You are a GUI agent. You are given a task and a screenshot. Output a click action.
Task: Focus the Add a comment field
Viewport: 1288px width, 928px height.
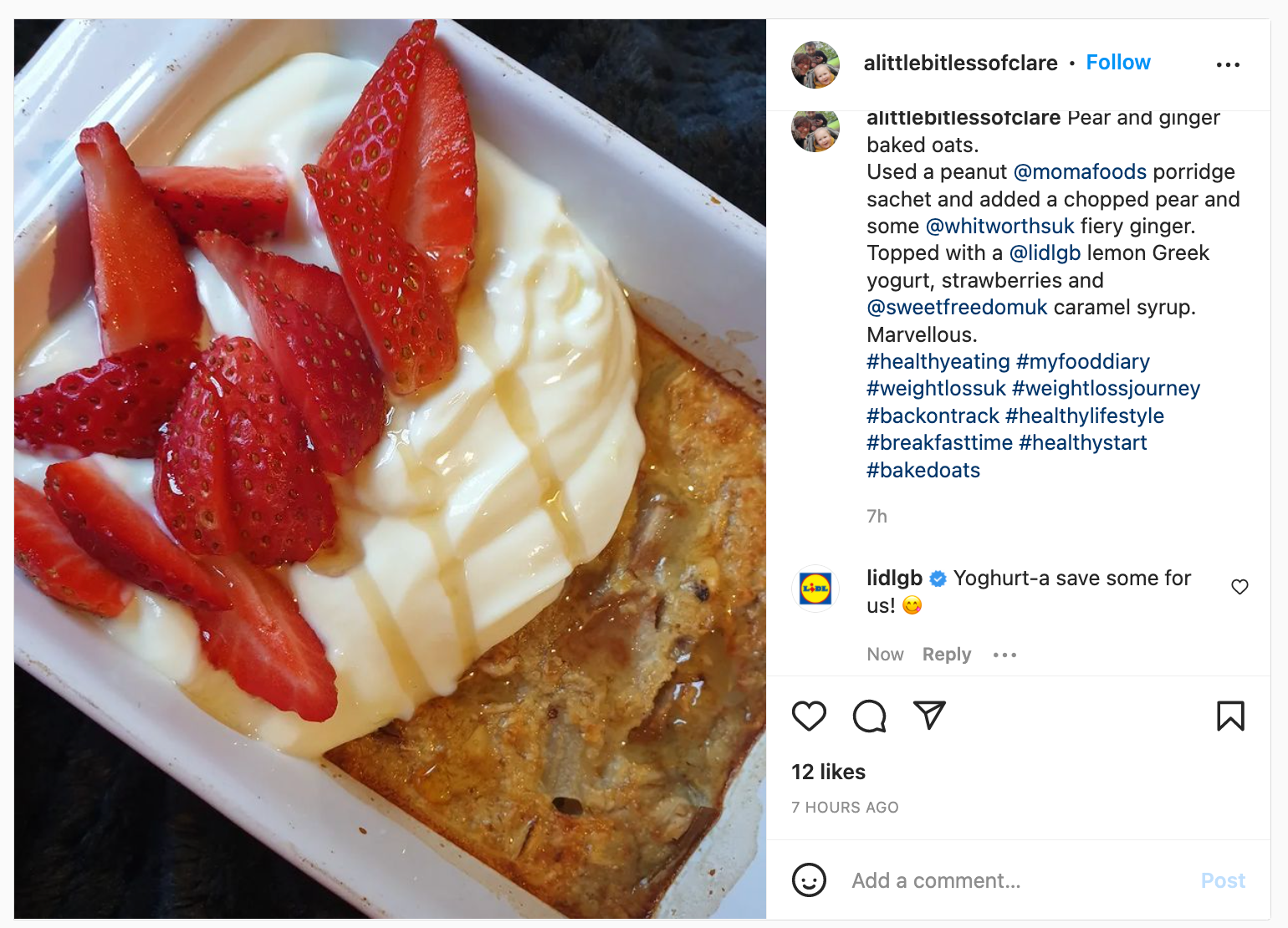tap(1019, 880)
